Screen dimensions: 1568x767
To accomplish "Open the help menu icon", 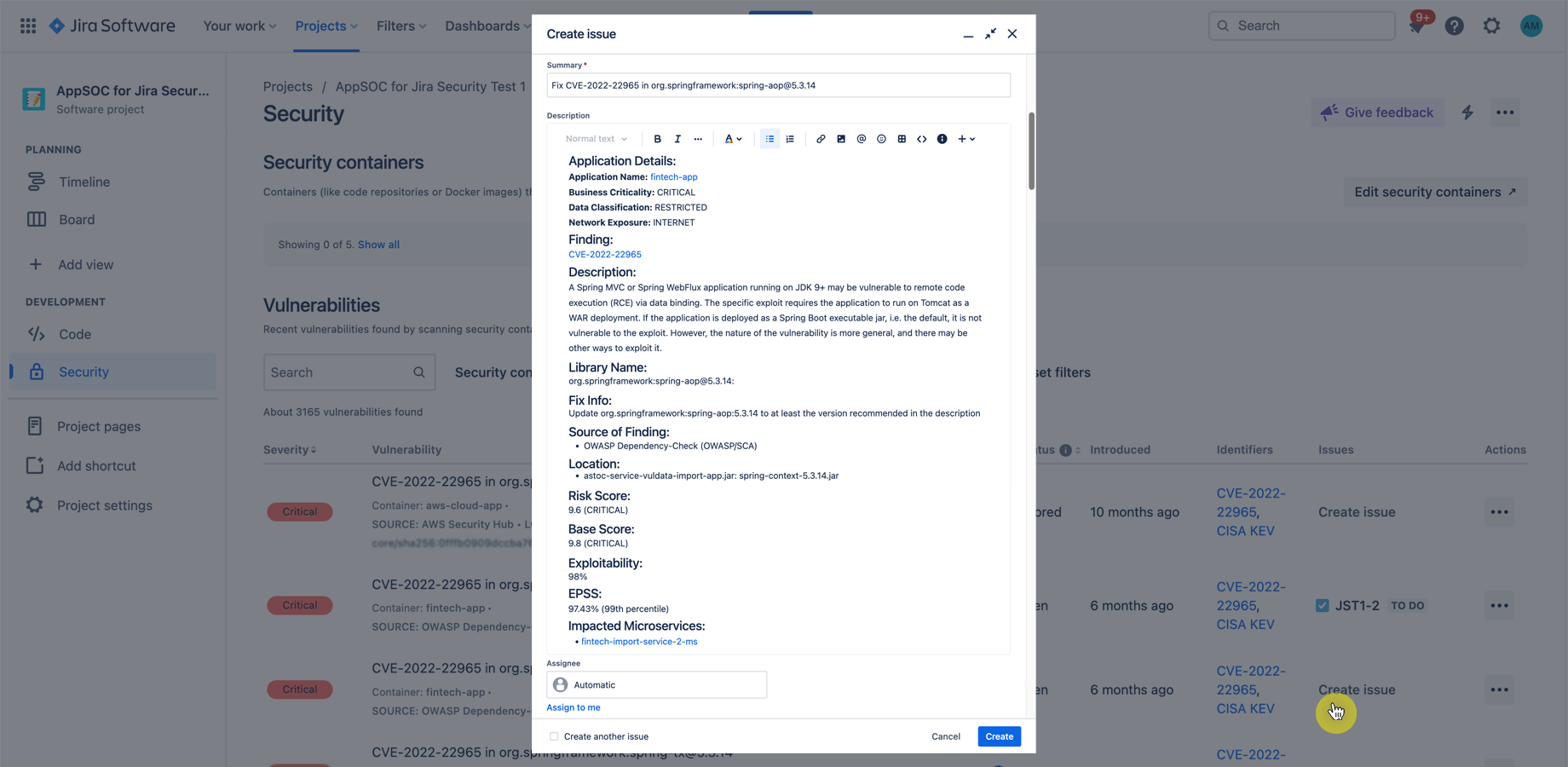I will pyautogui.click(x=1455, y=26).
